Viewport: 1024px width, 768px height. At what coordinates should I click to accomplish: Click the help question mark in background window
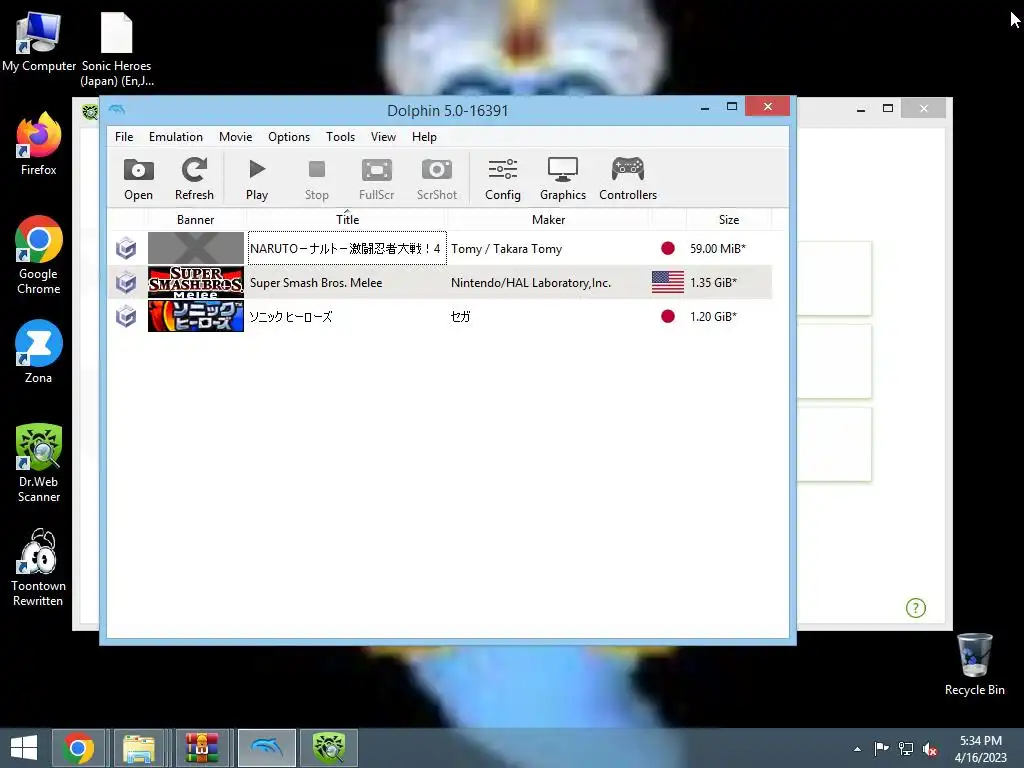(916, 608)
